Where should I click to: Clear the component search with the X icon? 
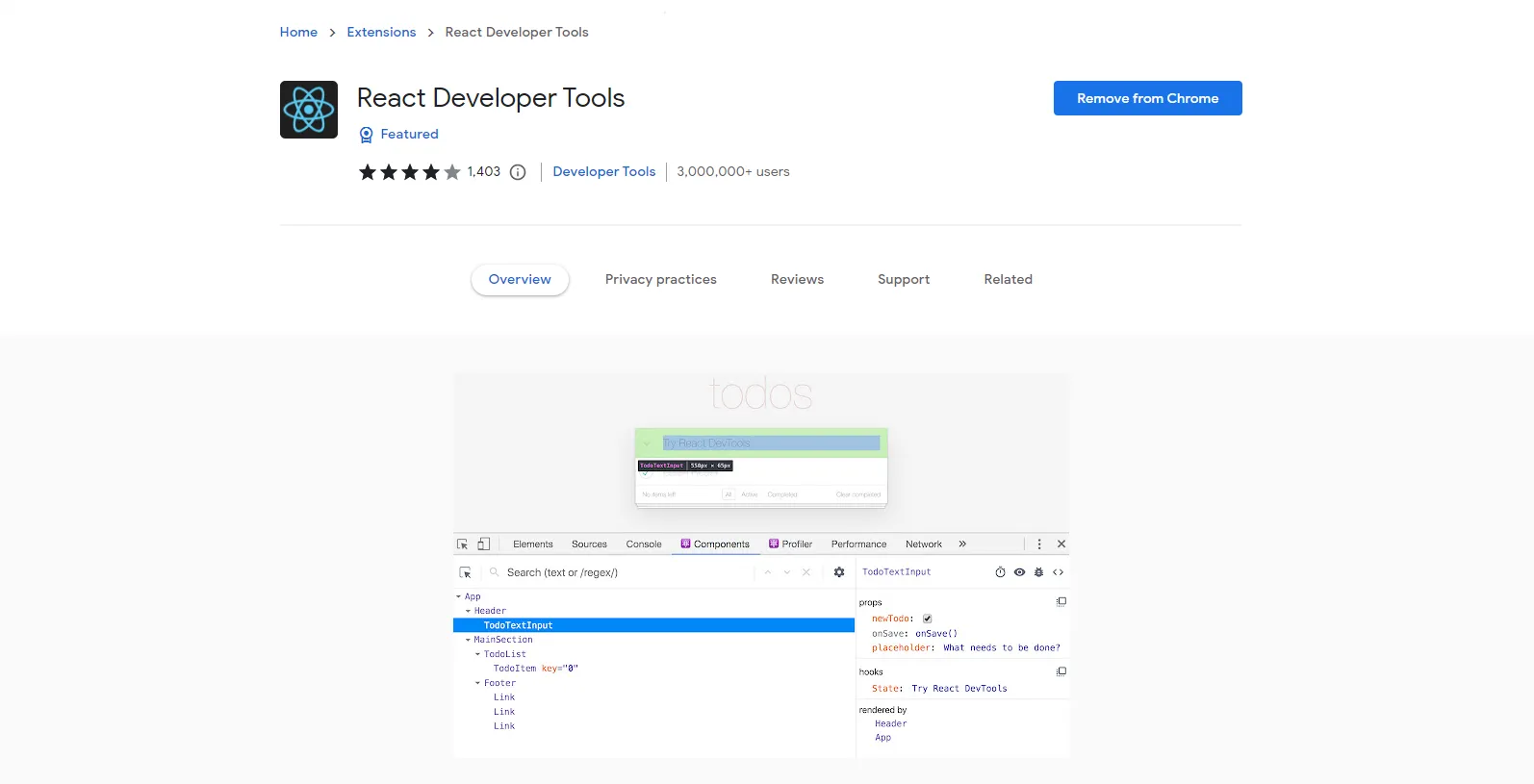(806, 572)
